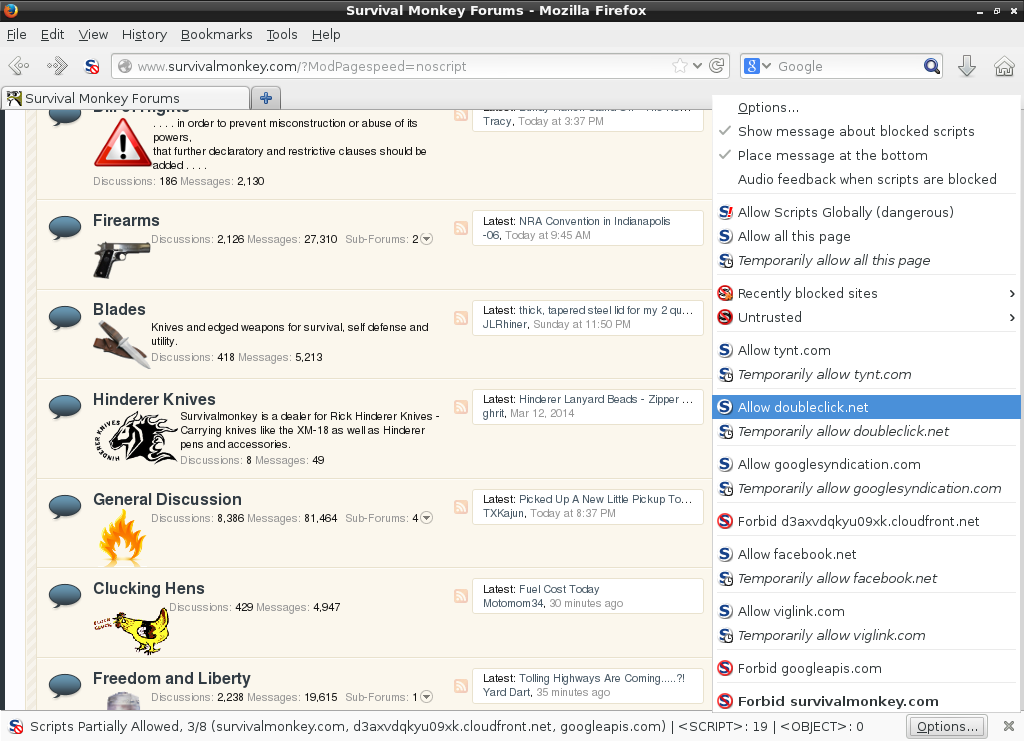Open TXKajun's user profile link
This screenshot has height=742, width=1024.
504,513
